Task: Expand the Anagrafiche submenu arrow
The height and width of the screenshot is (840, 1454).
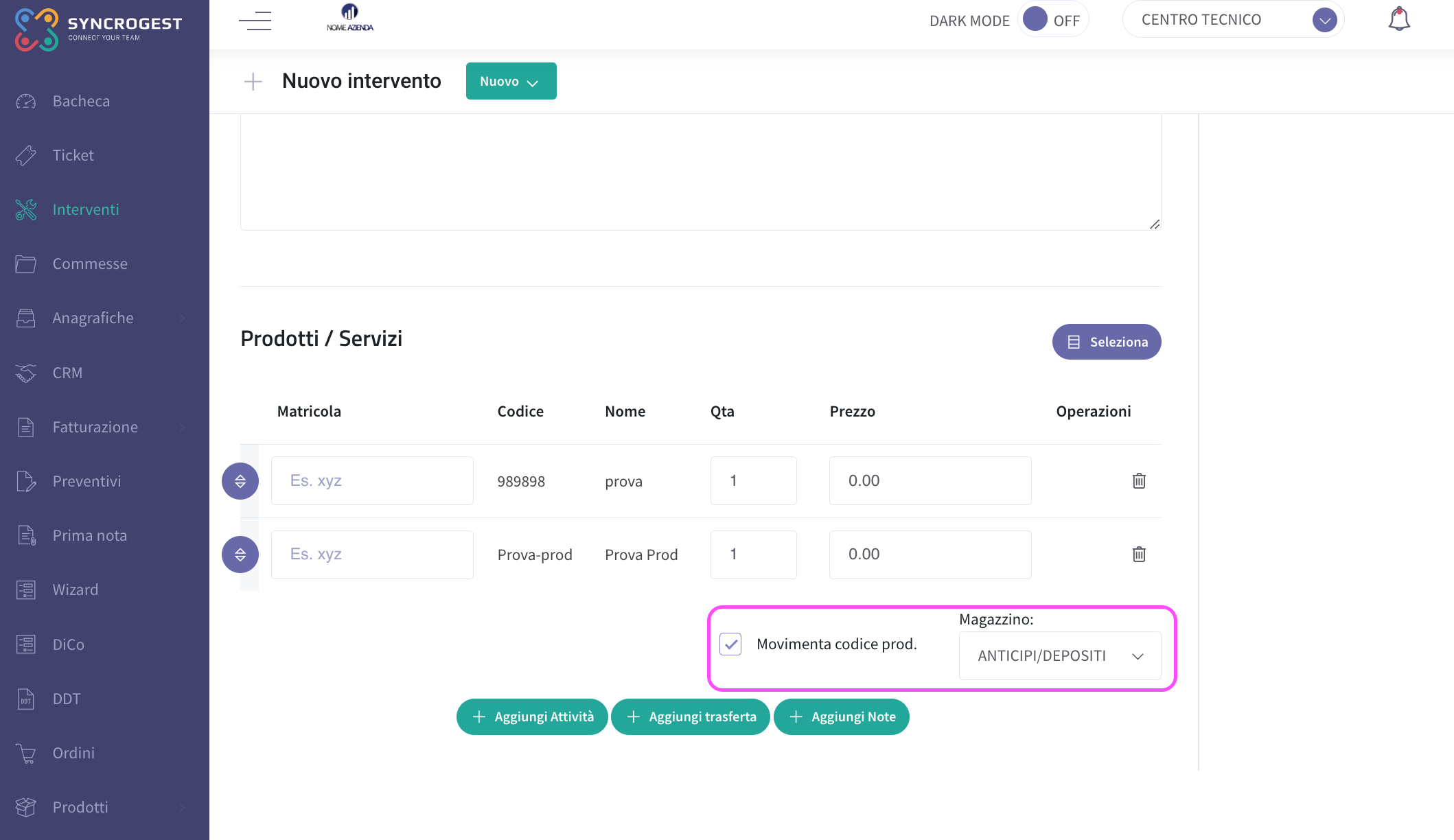Action: (x=182, y=318)
